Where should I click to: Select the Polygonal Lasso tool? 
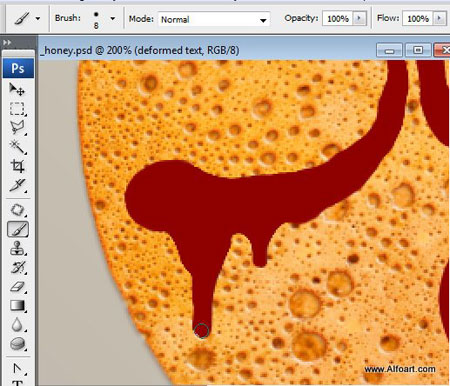17,127
